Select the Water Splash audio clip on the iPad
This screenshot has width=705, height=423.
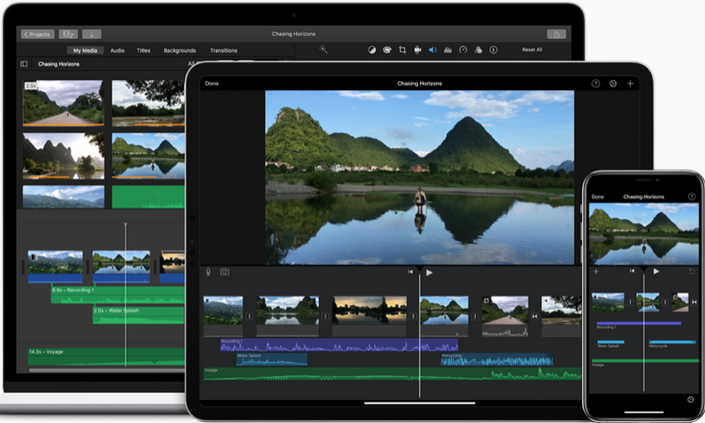[272, 359]
